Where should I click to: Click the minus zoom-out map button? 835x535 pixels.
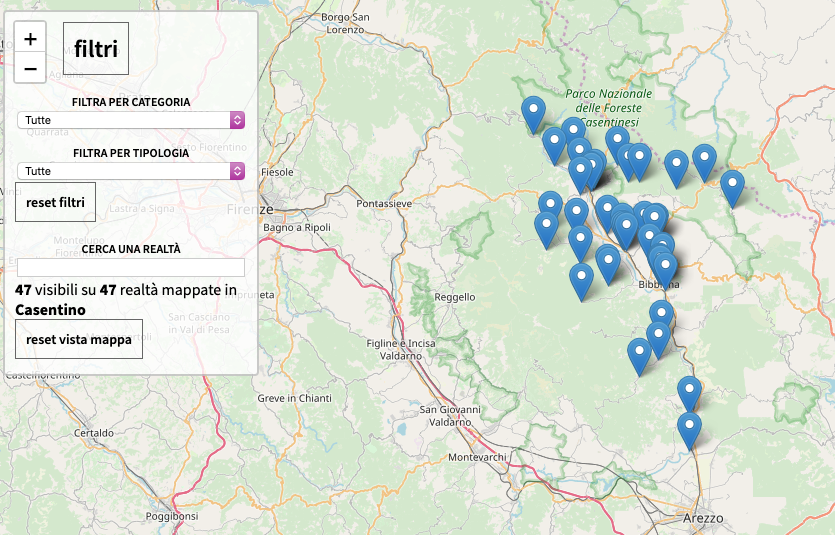30,68
